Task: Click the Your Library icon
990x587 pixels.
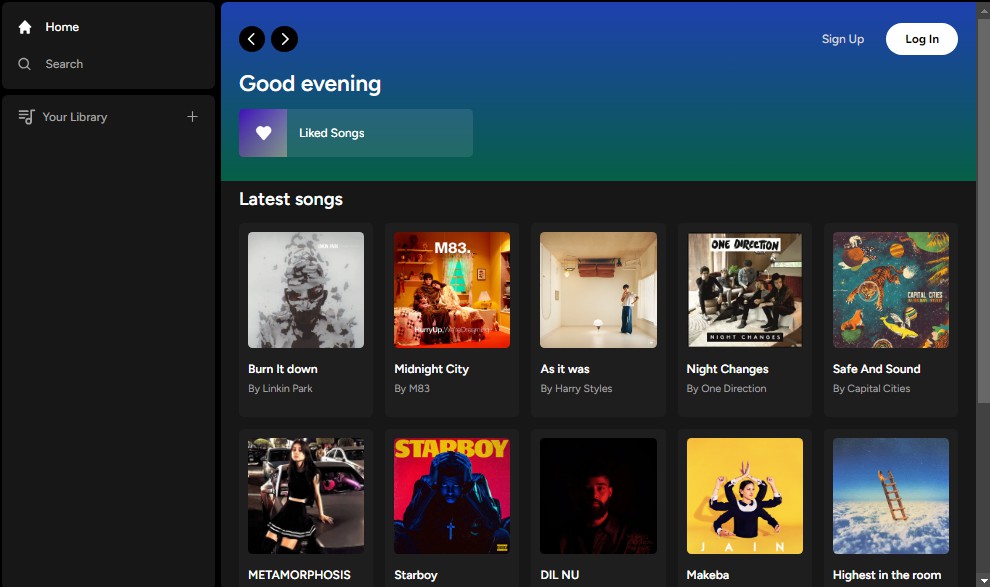Action: point(26,117)
